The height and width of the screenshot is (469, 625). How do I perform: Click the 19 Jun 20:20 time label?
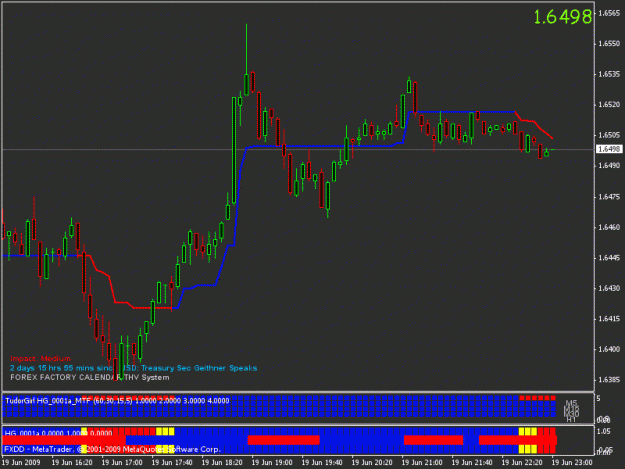tap(372, 463)
